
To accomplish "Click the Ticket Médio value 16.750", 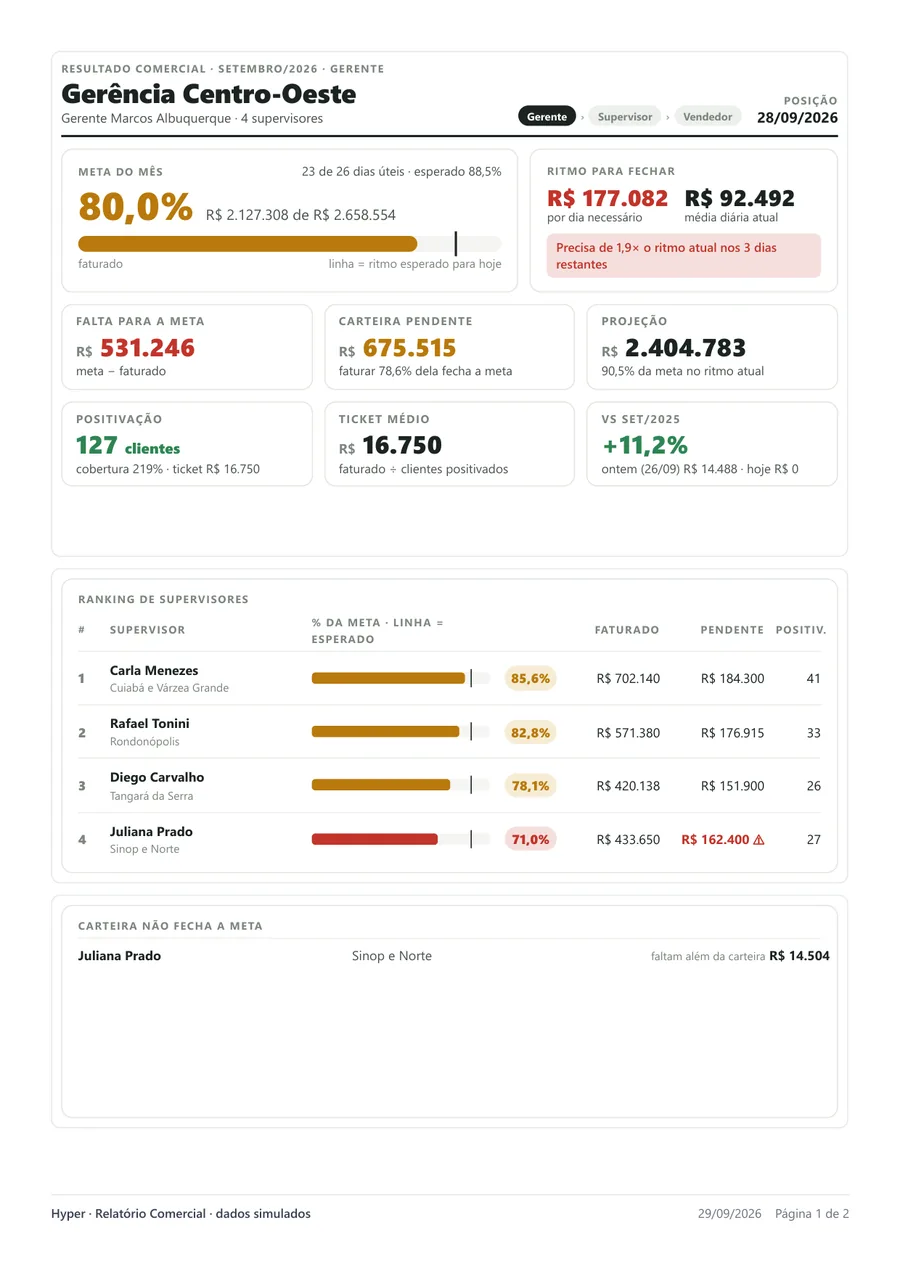I will pos(402,445).
